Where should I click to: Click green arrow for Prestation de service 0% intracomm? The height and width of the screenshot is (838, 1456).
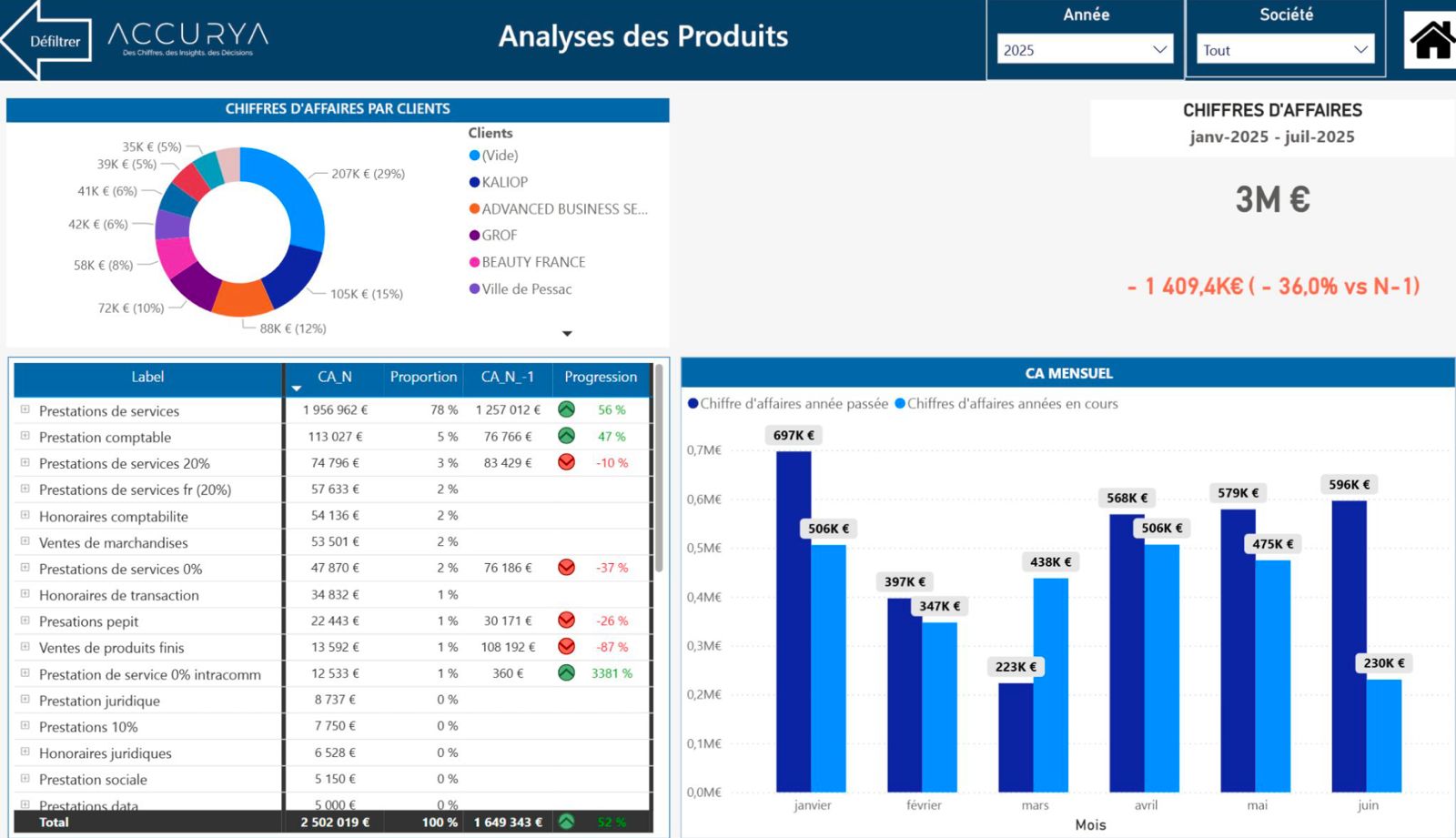(567, 673)
